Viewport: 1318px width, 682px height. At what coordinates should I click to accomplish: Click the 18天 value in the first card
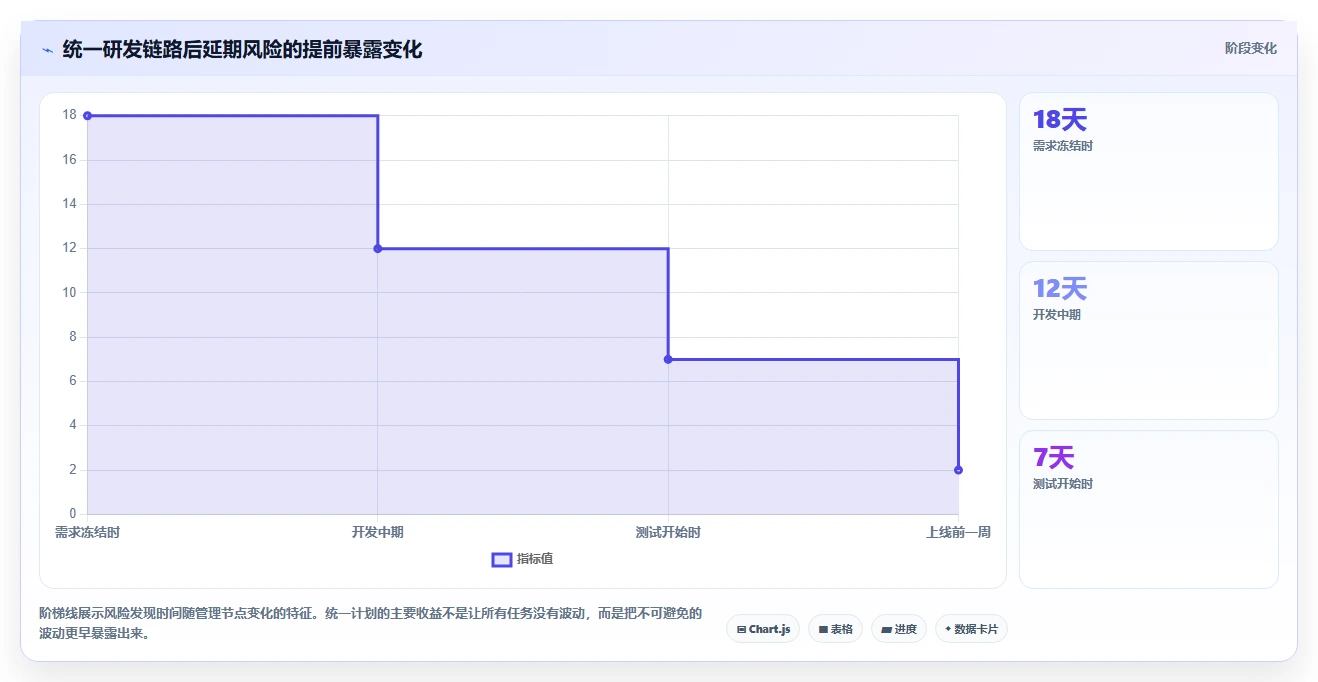(x=1060, y=120)
